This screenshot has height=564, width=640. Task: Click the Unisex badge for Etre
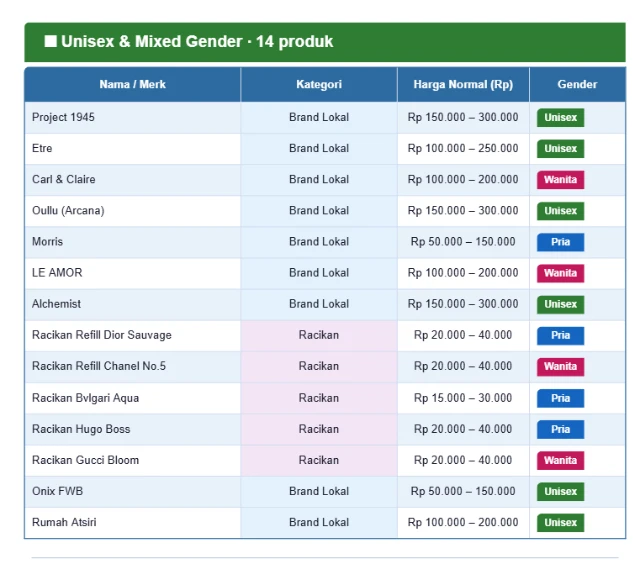coord(560,149)
